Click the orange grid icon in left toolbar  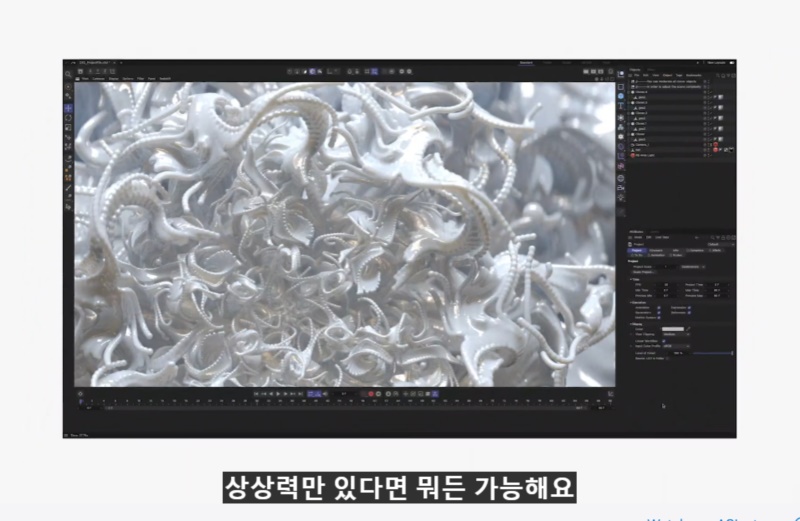coord(68,178)
